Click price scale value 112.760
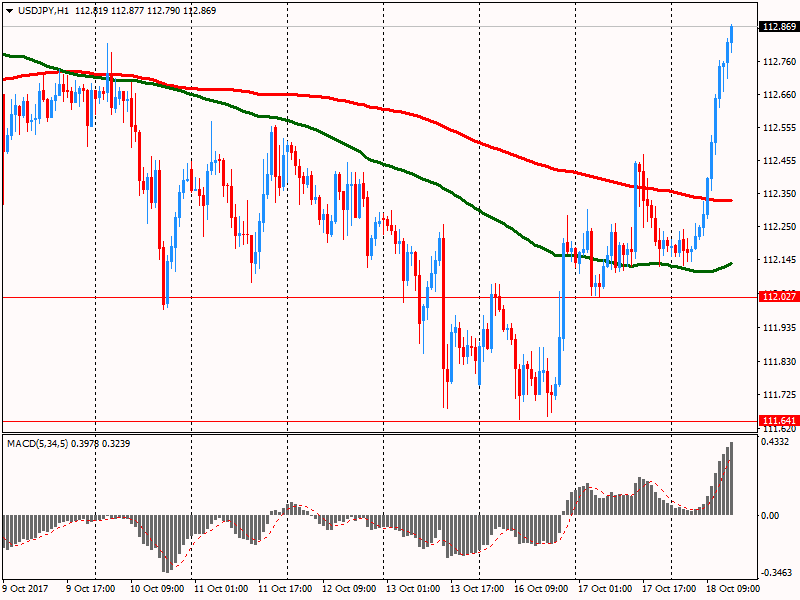 tap(779, 62)
